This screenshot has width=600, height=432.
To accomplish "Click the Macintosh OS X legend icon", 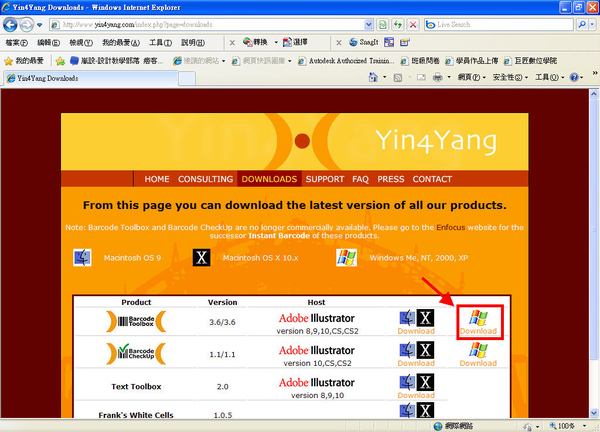I will click(201, 258).
